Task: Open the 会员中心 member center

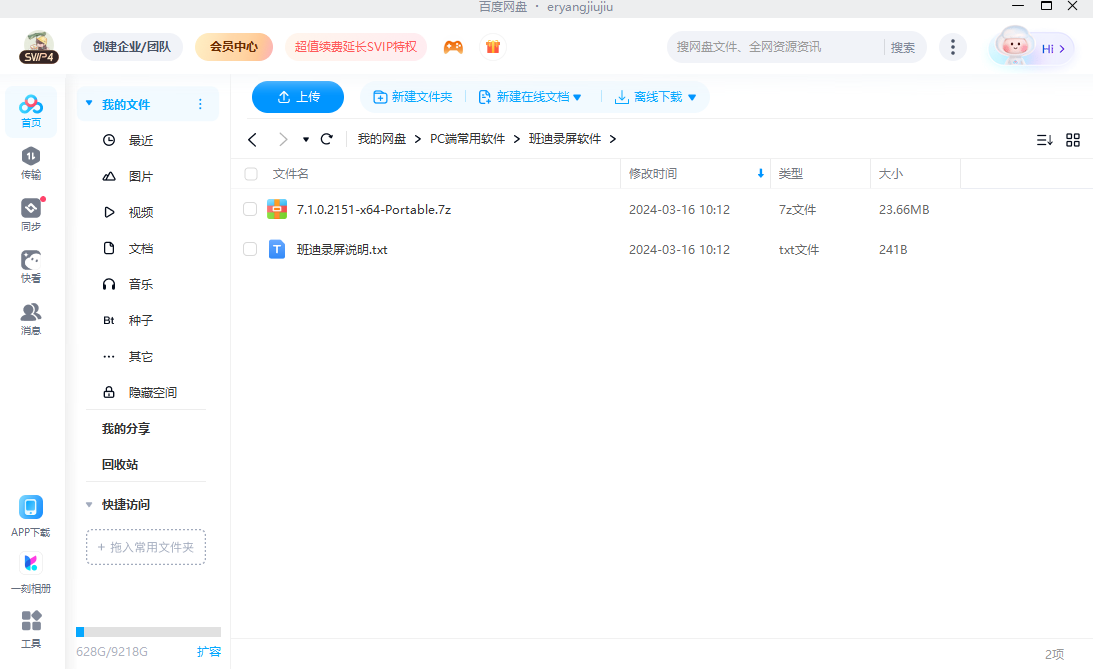Action: pyautogui.click(x=234, y=47)
